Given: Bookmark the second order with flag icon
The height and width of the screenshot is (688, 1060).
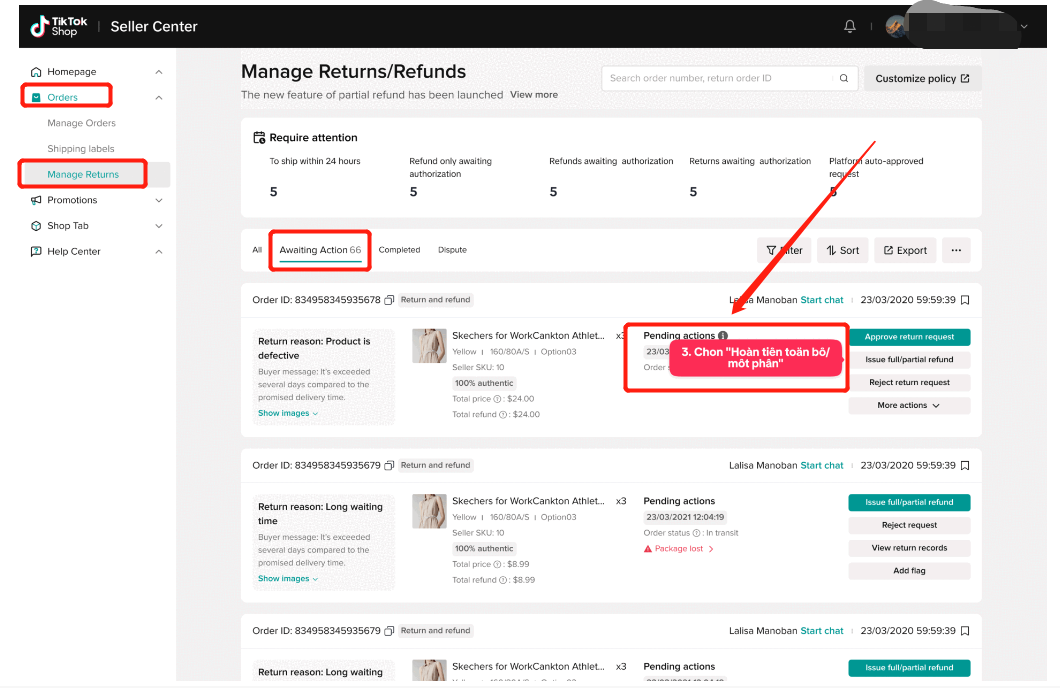Looking at the screenshot, I should tap(964, 465).
